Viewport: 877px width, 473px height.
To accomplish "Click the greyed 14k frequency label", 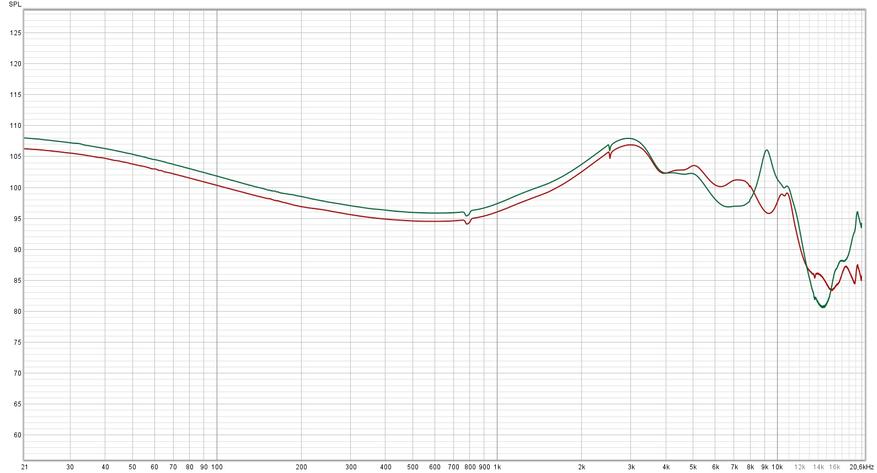I will click(818, 467).
